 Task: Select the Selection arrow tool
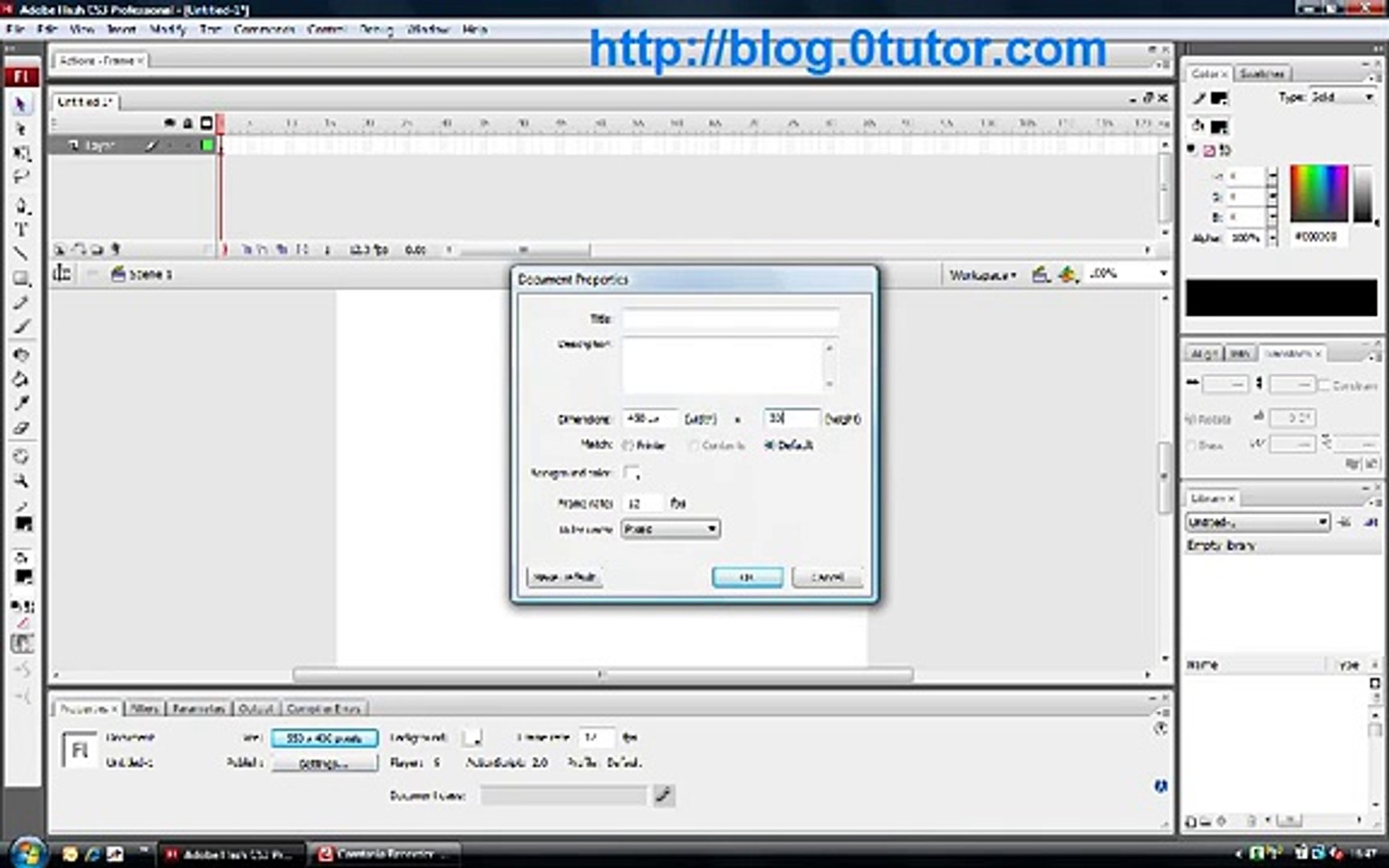coord(21,104)
